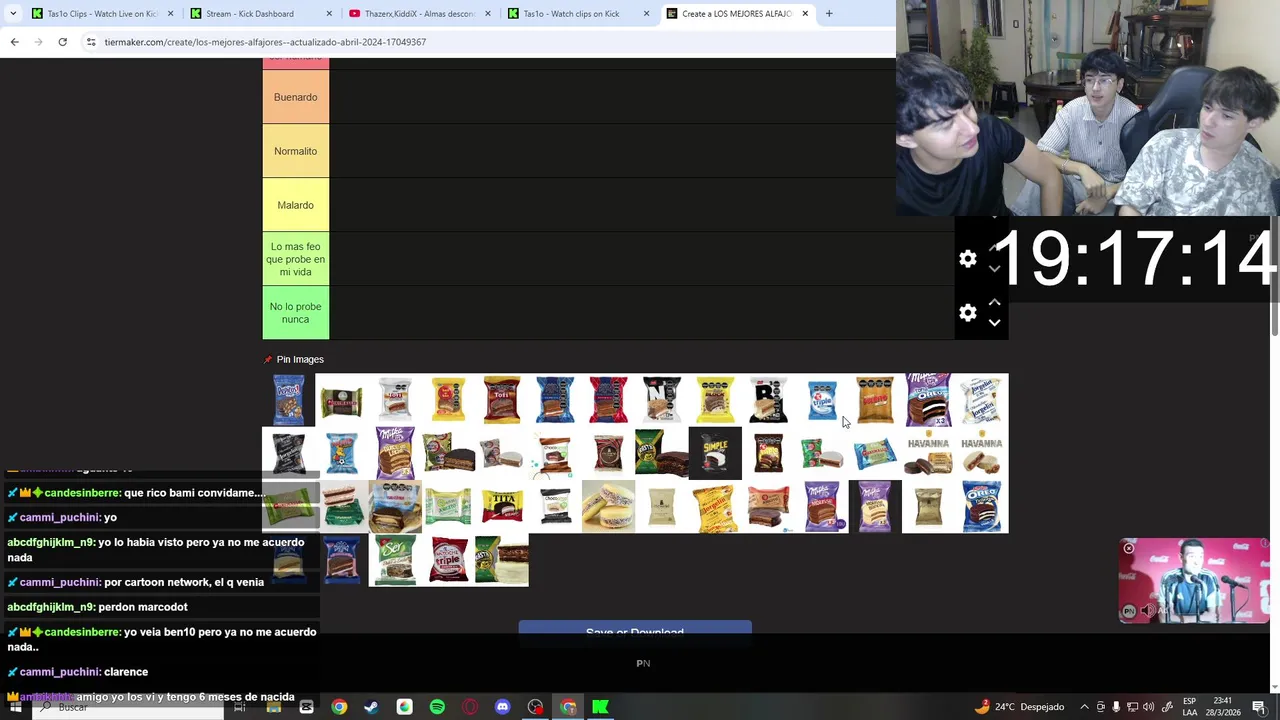Select the Pepitos alfajor image
Image resolution: width=1280 pixels, height=720 pixels.
click(x=289, y=399)
